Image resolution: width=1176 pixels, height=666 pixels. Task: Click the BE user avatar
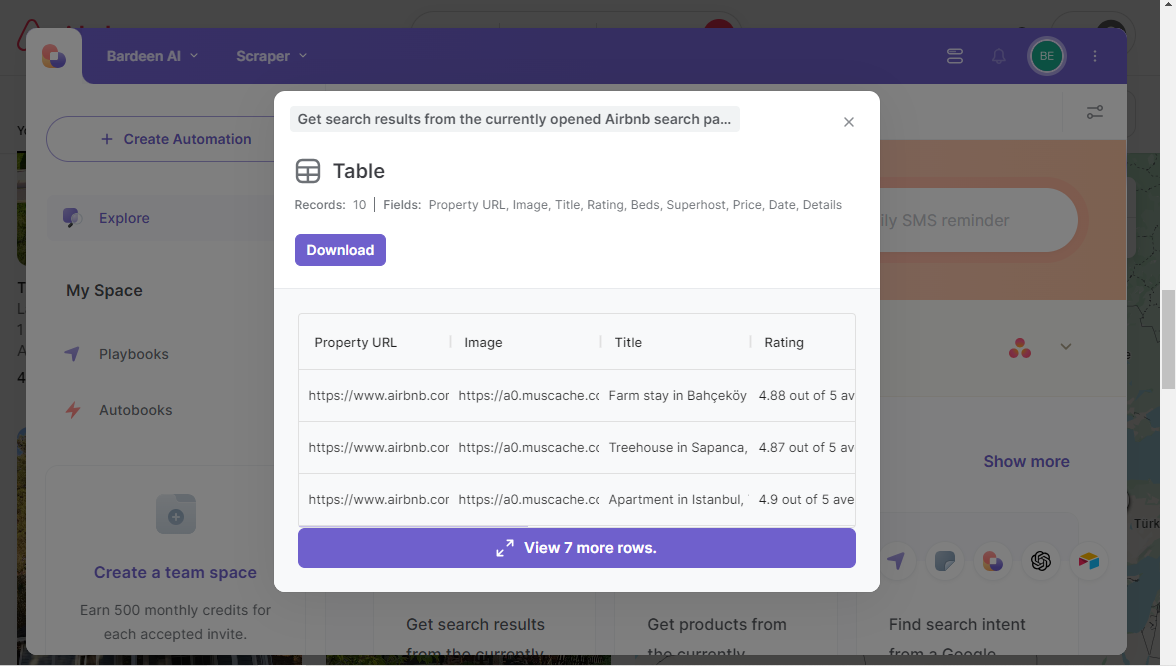(1047, 56)
